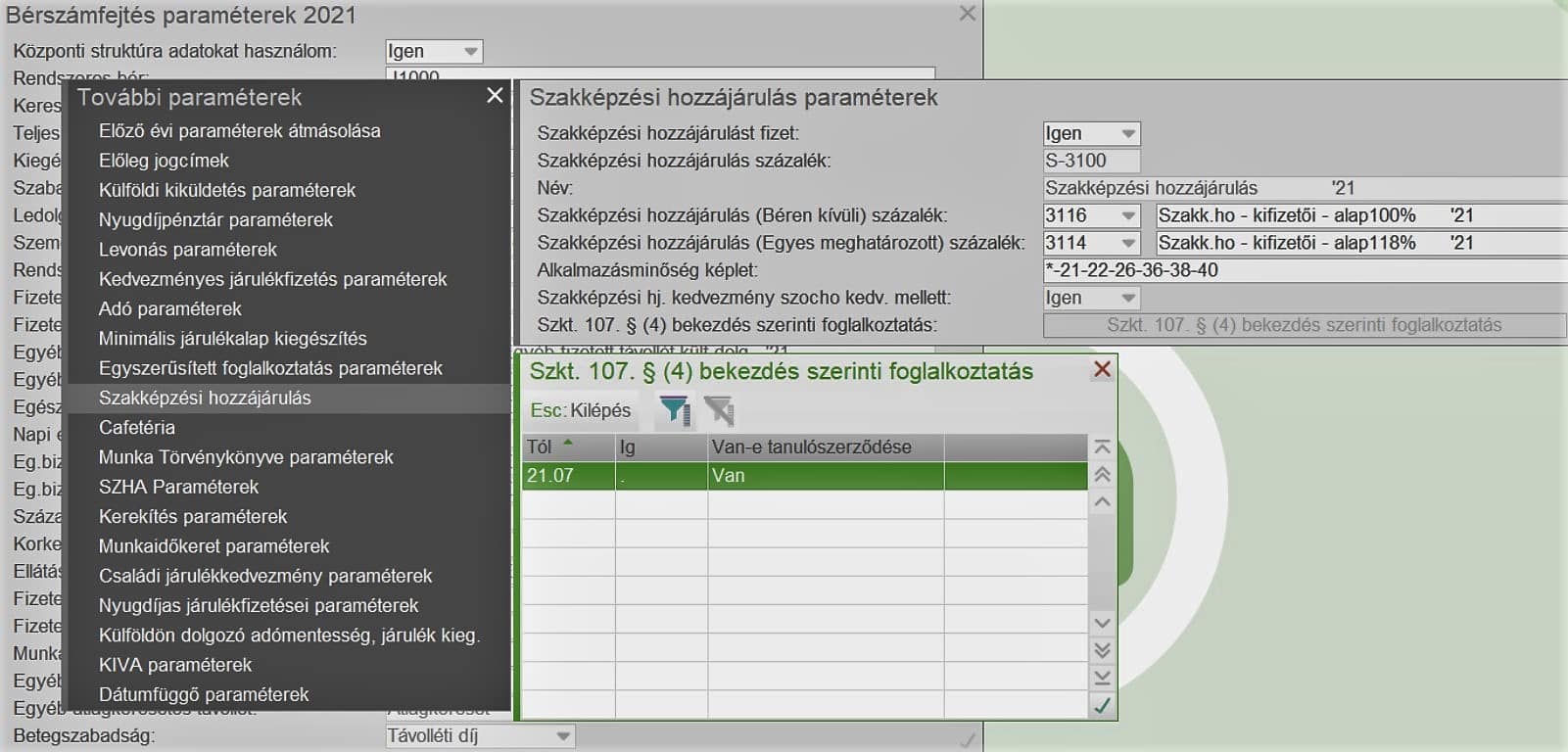Screen dimensions: 1568x752
Task: Jump to last row with bottom arrow
Action: tap(1102, 678)
